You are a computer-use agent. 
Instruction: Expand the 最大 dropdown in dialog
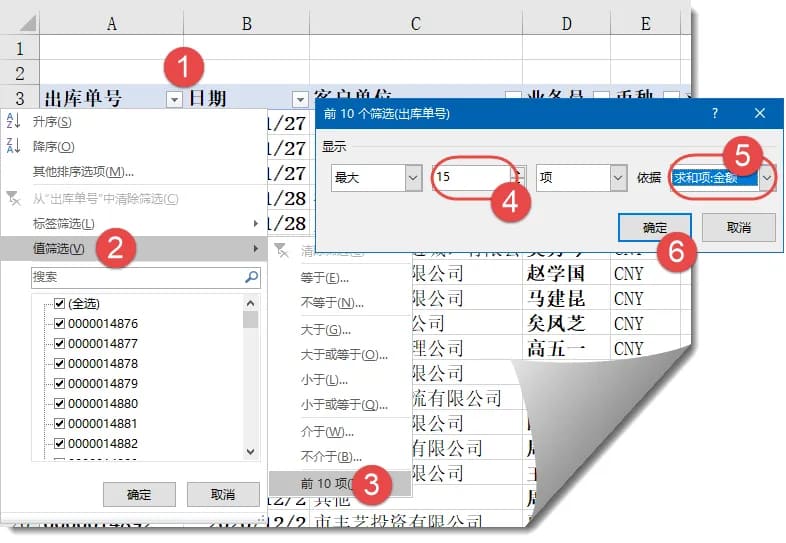(x=414, y=178)
